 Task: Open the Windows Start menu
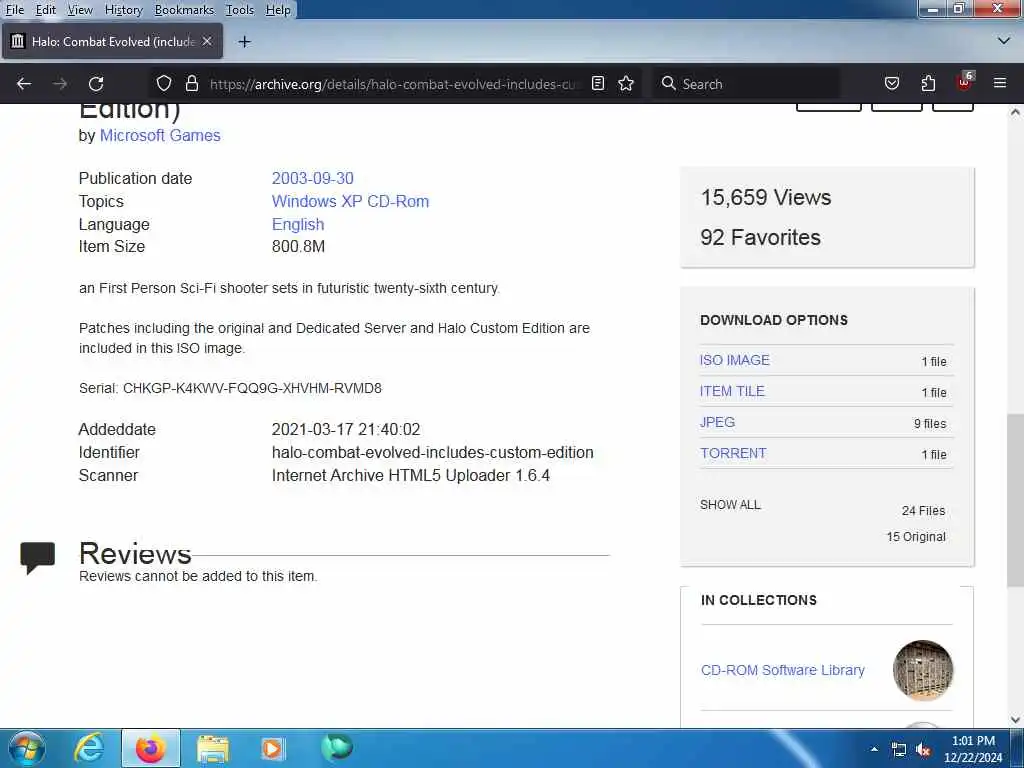point(26,748)
